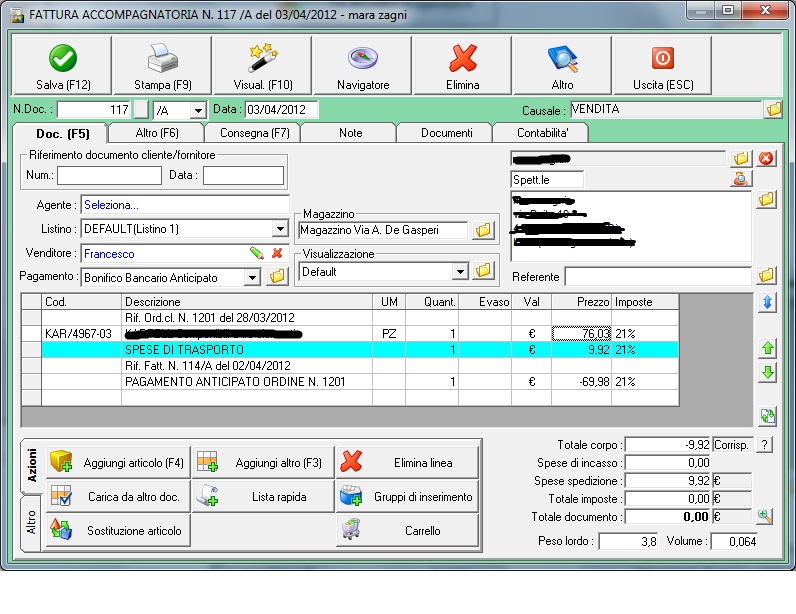Open Visual. (F10) preview wand
Viewport: 796px width, 614px height.
point(262,66)
